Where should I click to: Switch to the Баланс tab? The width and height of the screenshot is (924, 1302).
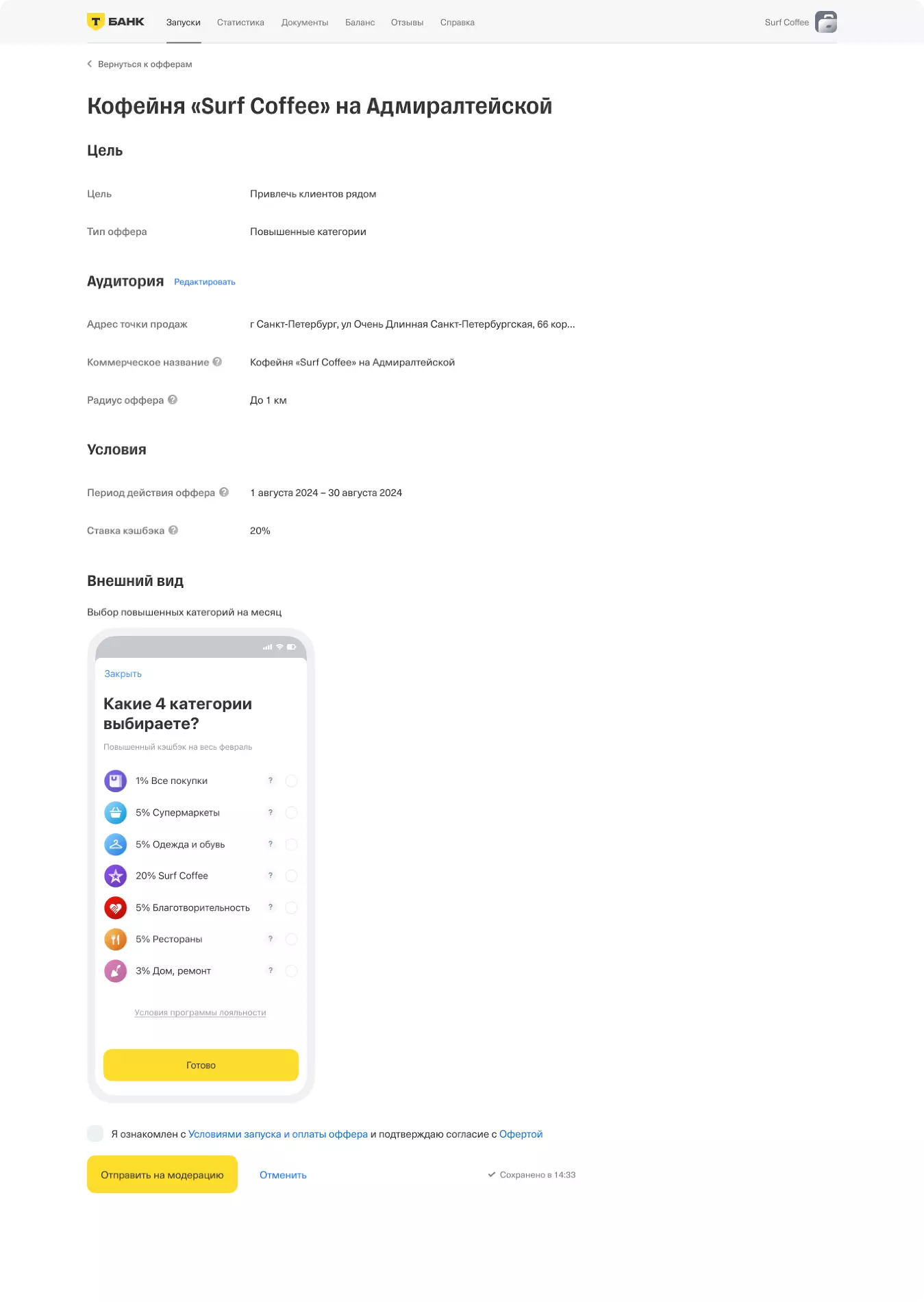click(x=360, y=22)
